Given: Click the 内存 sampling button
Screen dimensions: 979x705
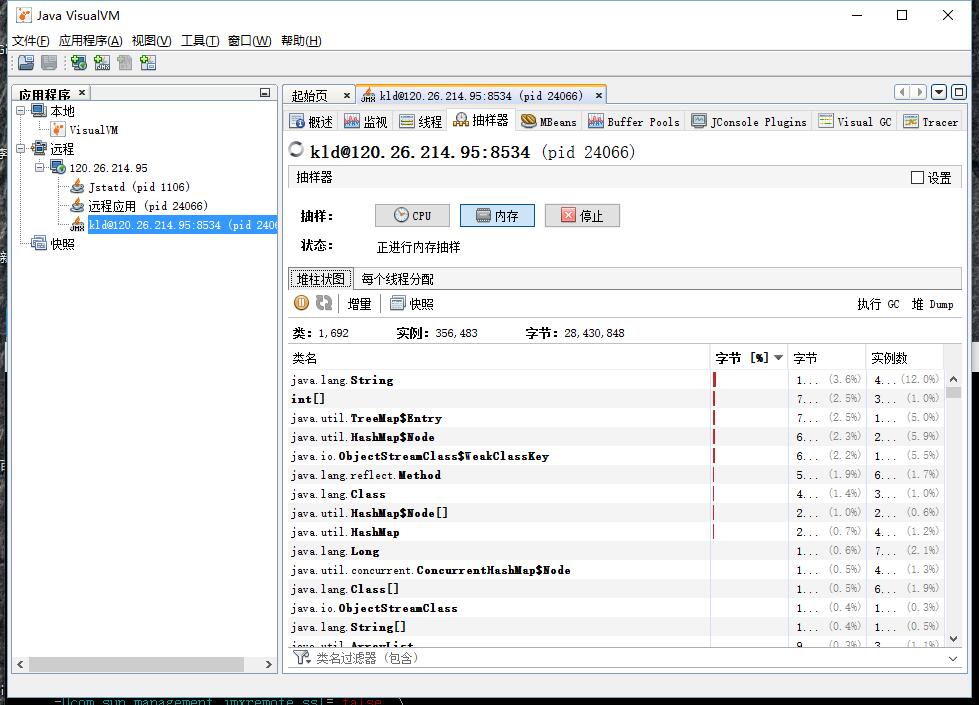Looking at the screenshot, I should (497, 215).
